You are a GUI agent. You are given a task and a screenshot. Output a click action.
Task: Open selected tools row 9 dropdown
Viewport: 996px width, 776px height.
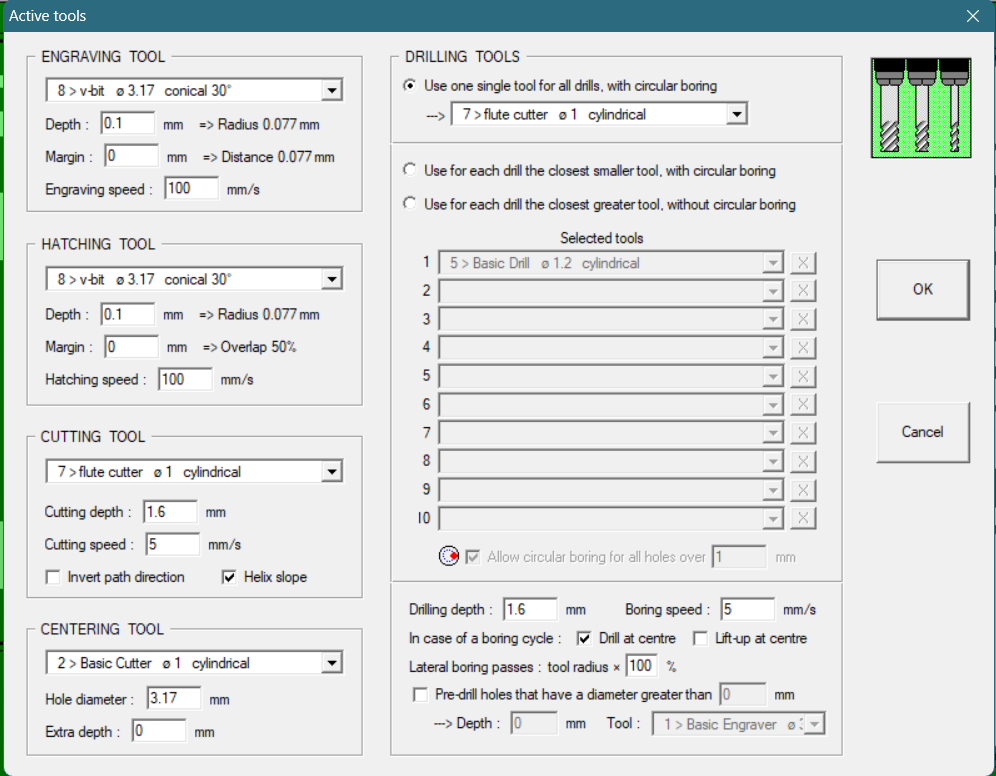point(772,490)
